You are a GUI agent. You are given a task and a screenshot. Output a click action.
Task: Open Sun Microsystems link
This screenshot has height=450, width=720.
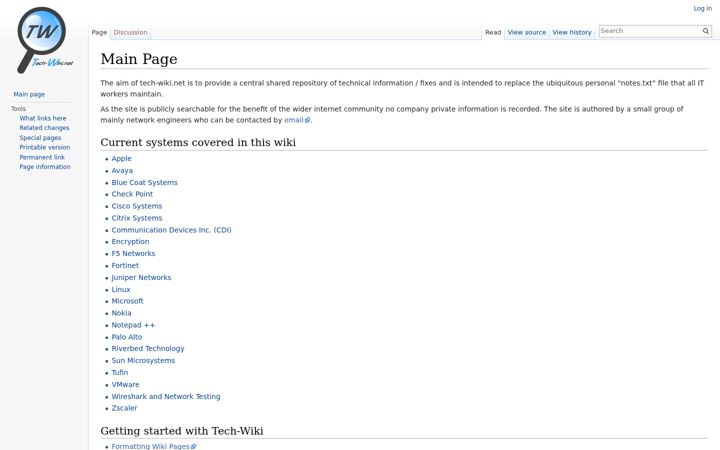[143, 360]
